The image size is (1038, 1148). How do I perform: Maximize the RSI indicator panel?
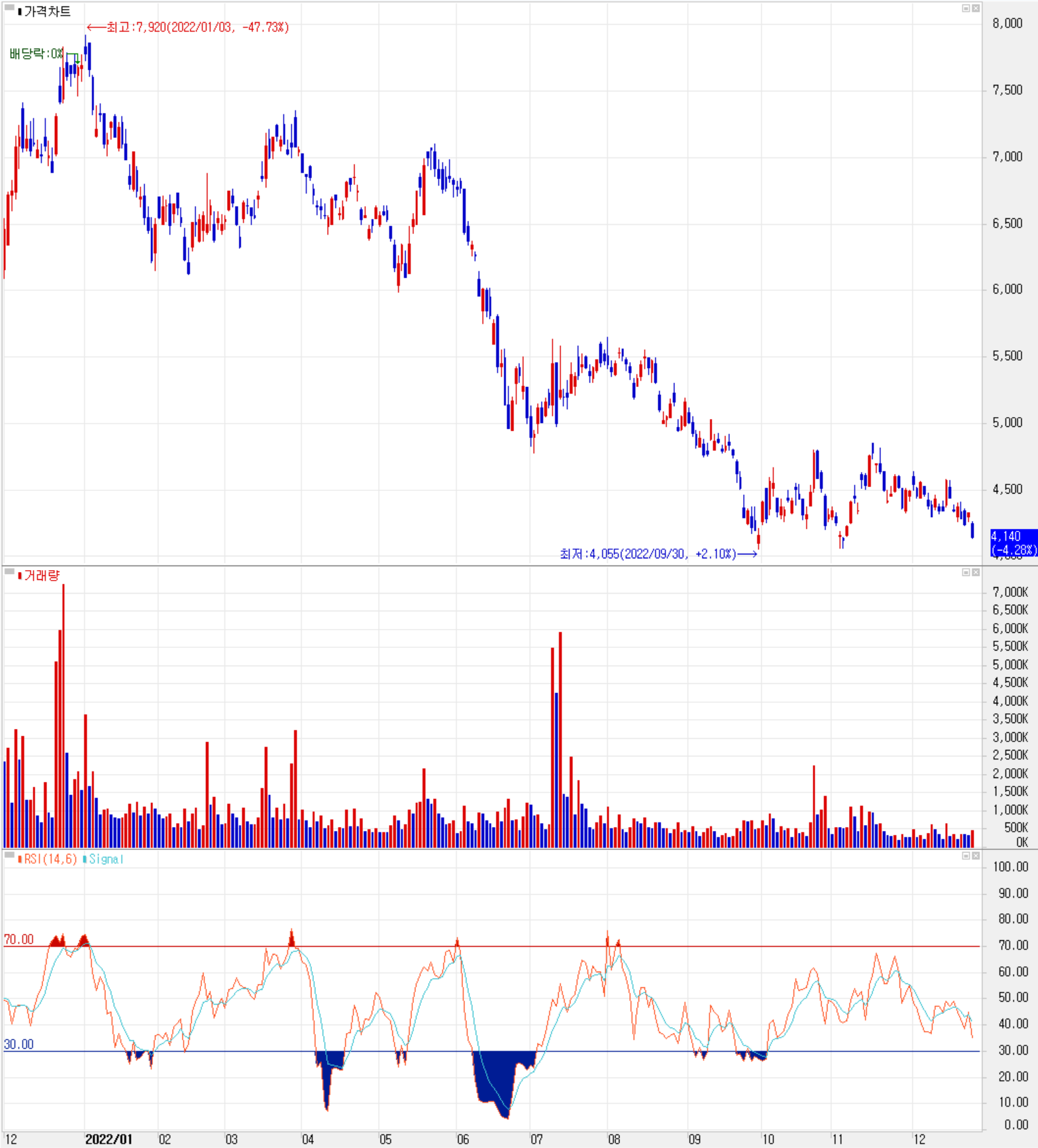point(965,856)
